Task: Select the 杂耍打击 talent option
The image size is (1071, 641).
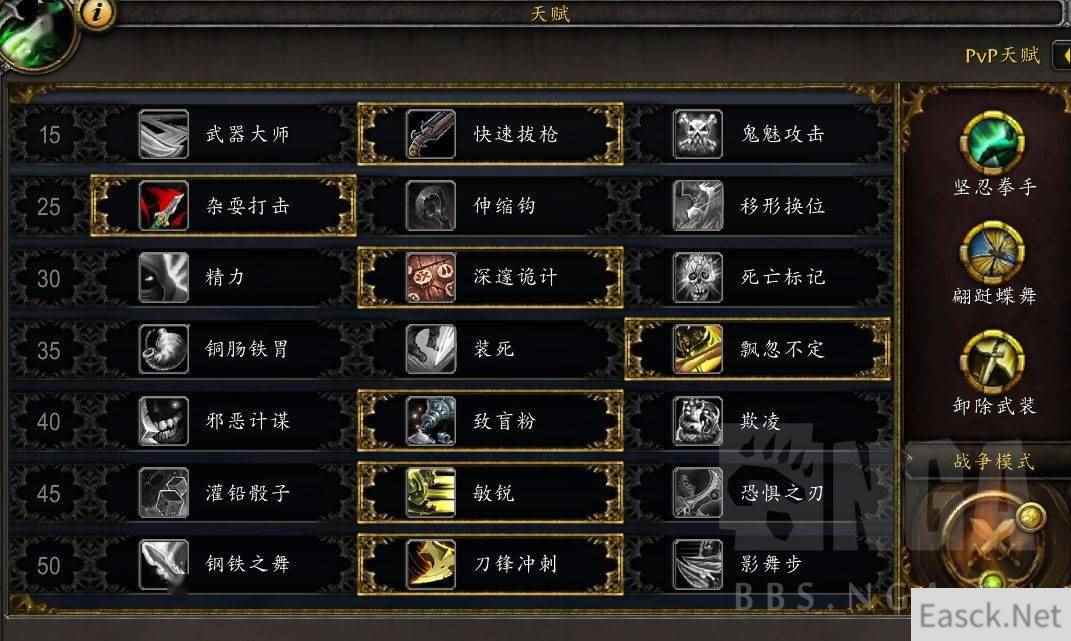Action: point(223,206)
